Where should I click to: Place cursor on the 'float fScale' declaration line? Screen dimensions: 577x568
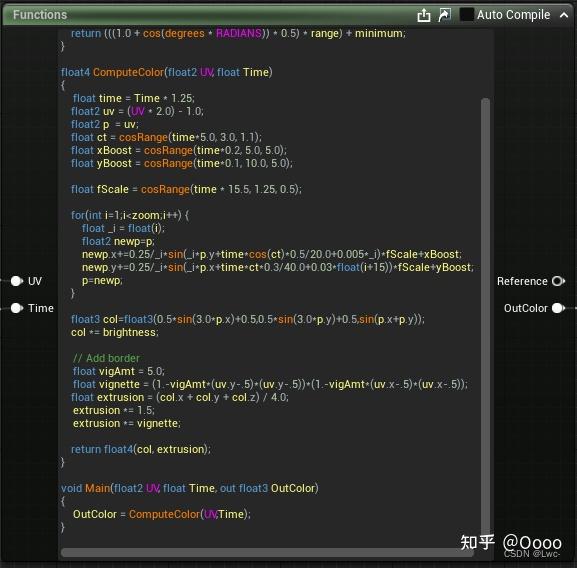(186, 189)
